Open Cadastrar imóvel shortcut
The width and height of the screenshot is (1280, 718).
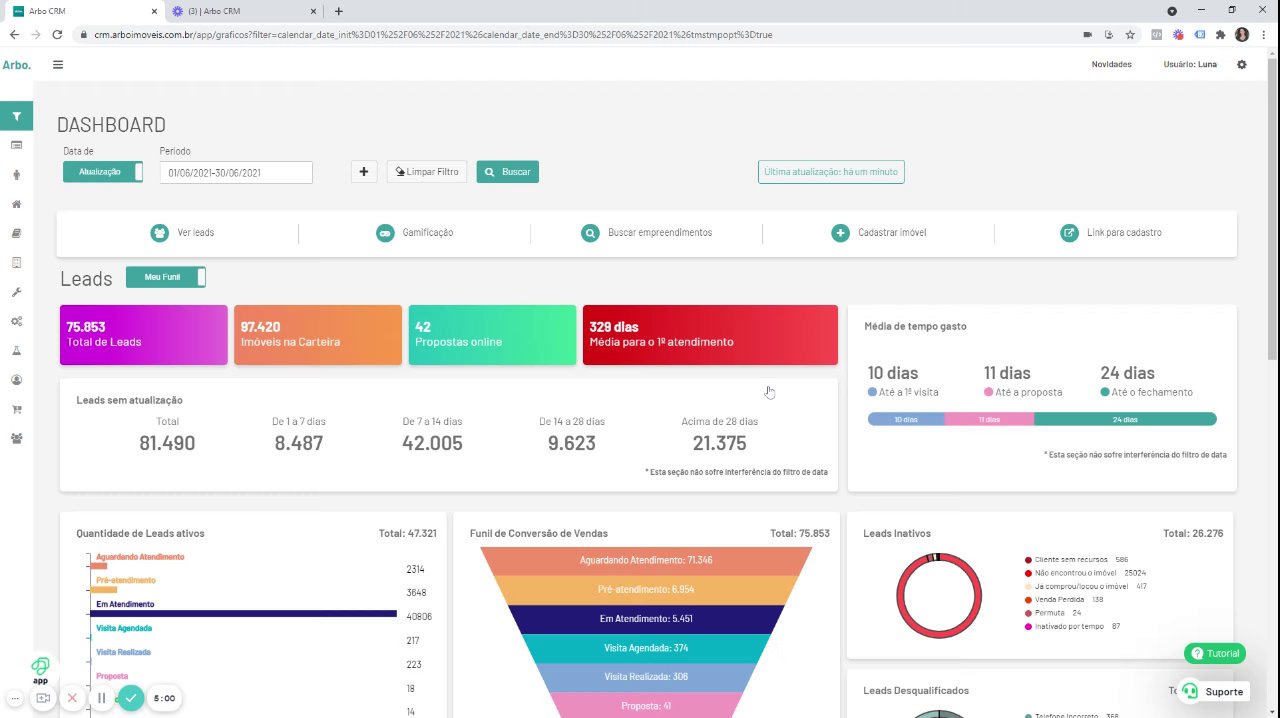(x=879, y=233)
